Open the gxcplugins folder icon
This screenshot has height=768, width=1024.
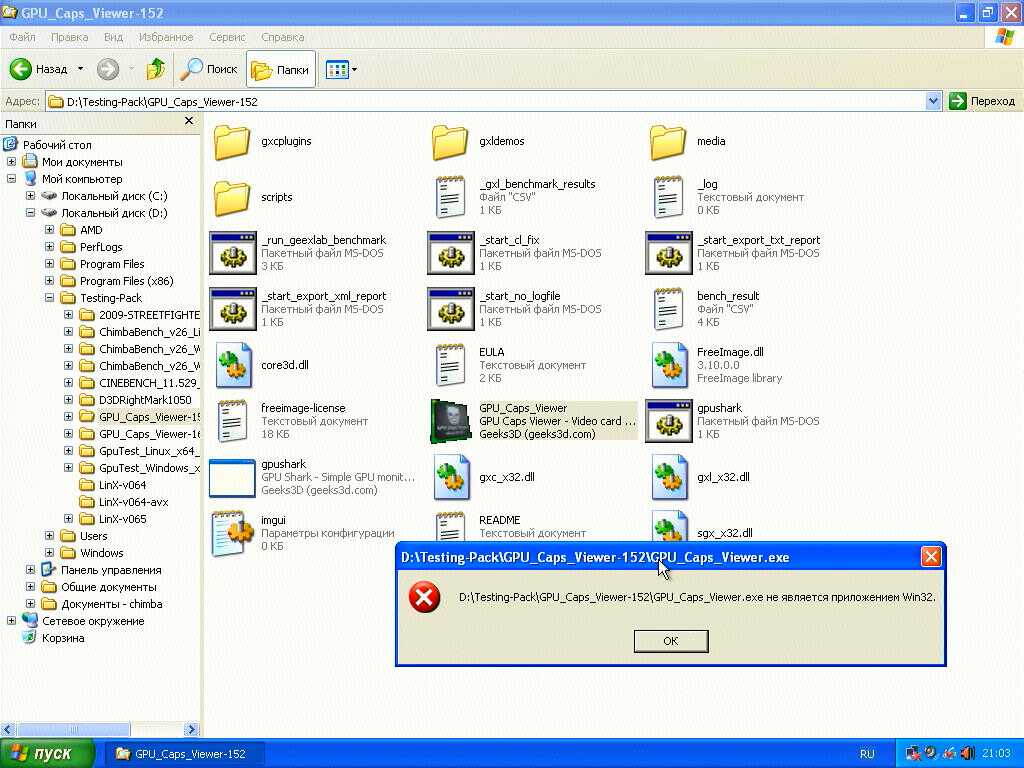click(232, 142)
